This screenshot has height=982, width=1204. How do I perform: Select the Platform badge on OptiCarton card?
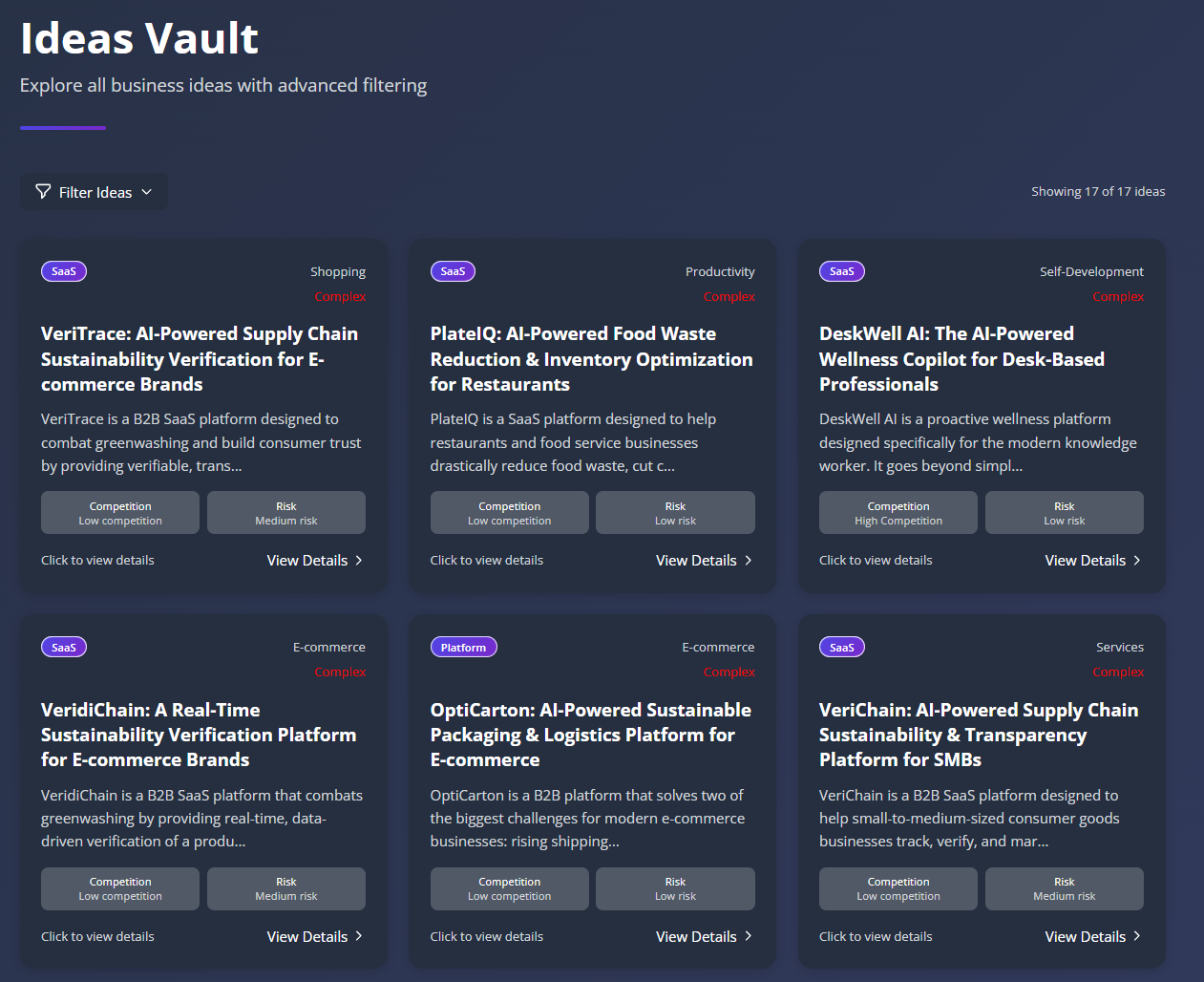coord(463,648)
